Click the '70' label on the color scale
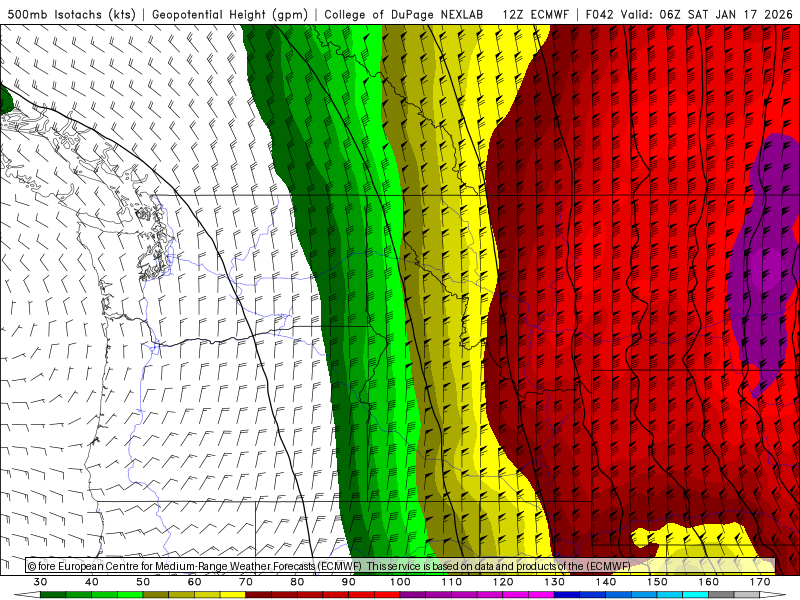 click(x=246, y=582)
